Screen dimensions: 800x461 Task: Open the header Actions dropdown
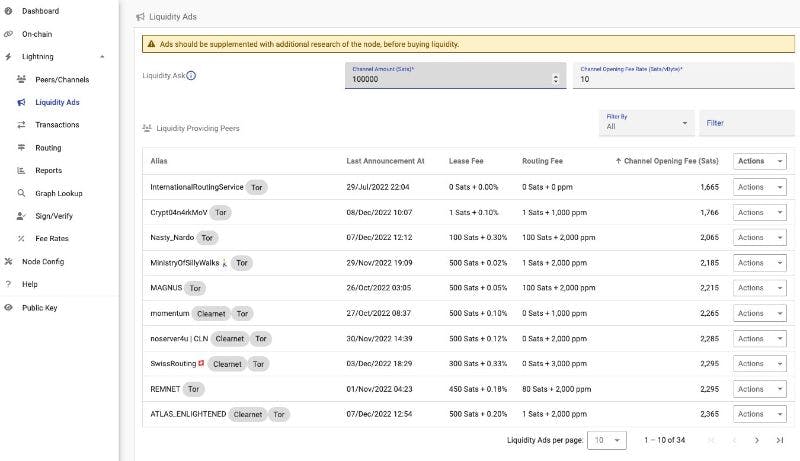click(x=760, y=161)
